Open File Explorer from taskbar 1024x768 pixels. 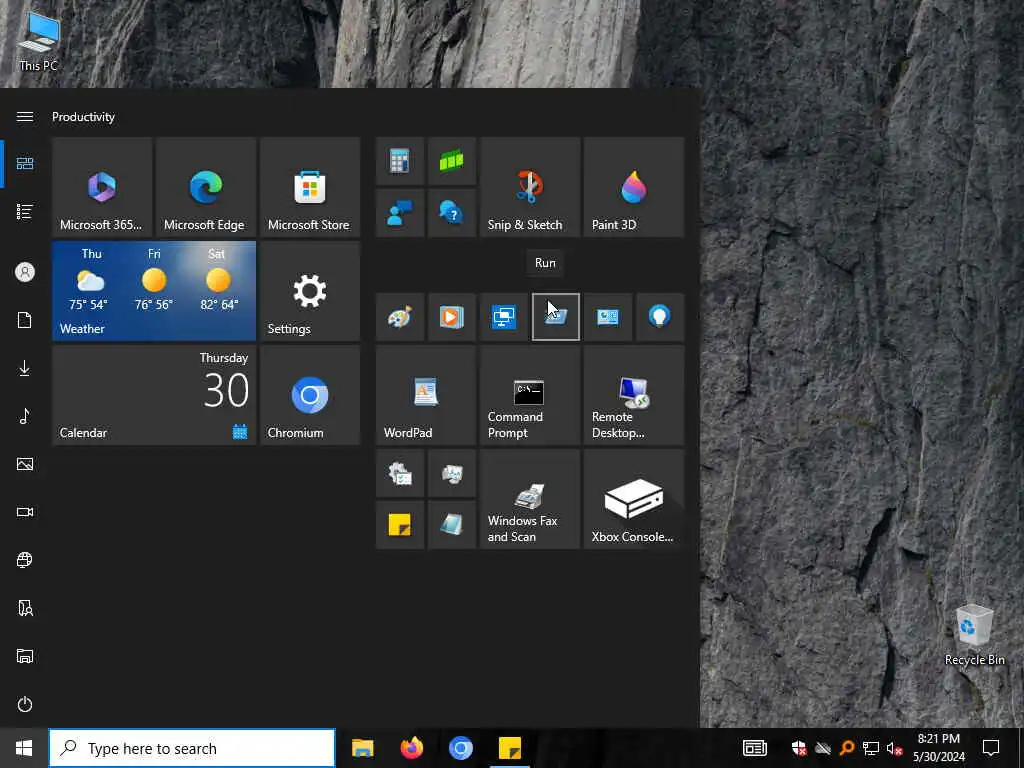[362, 748]
